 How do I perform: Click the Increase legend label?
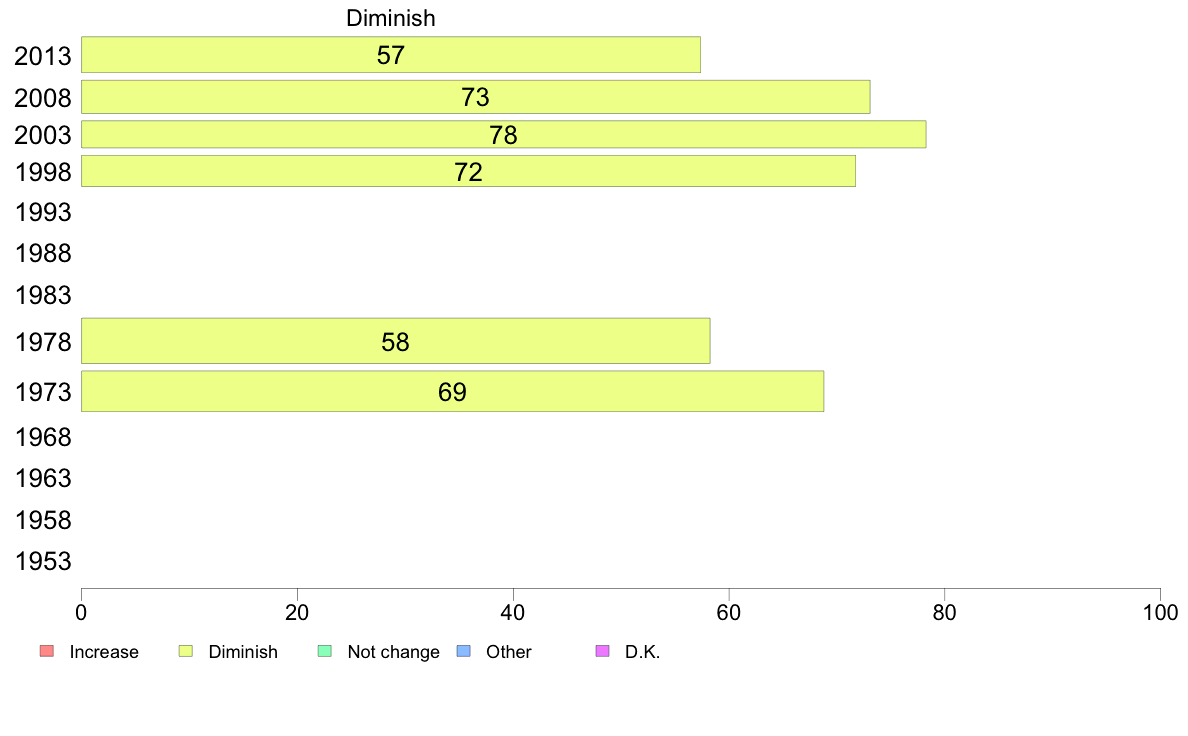104,652
